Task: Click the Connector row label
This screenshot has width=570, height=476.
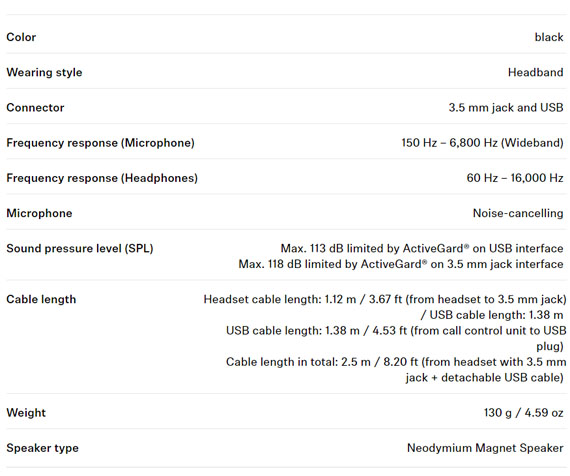Action: click(35, 108)
